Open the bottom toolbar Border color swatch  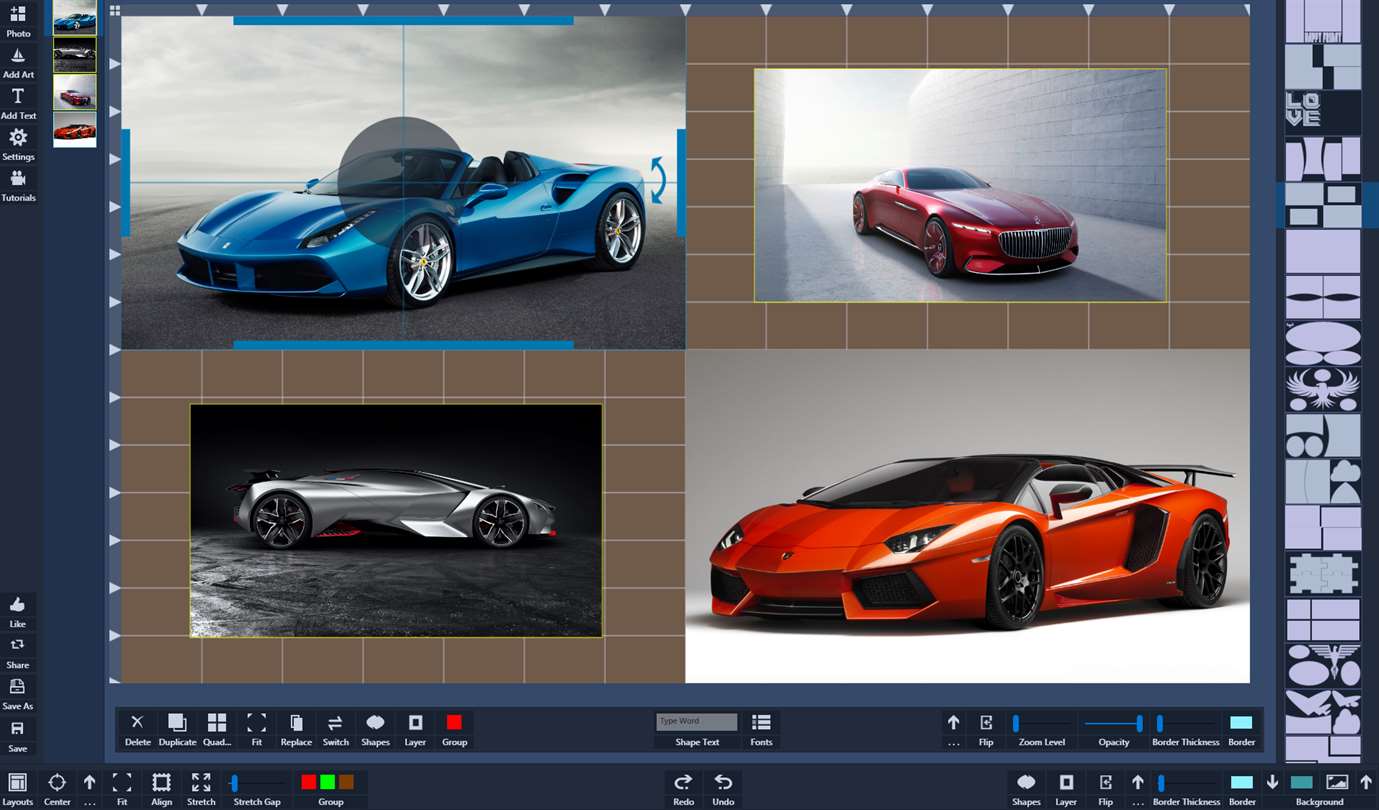click(1242, 782)
